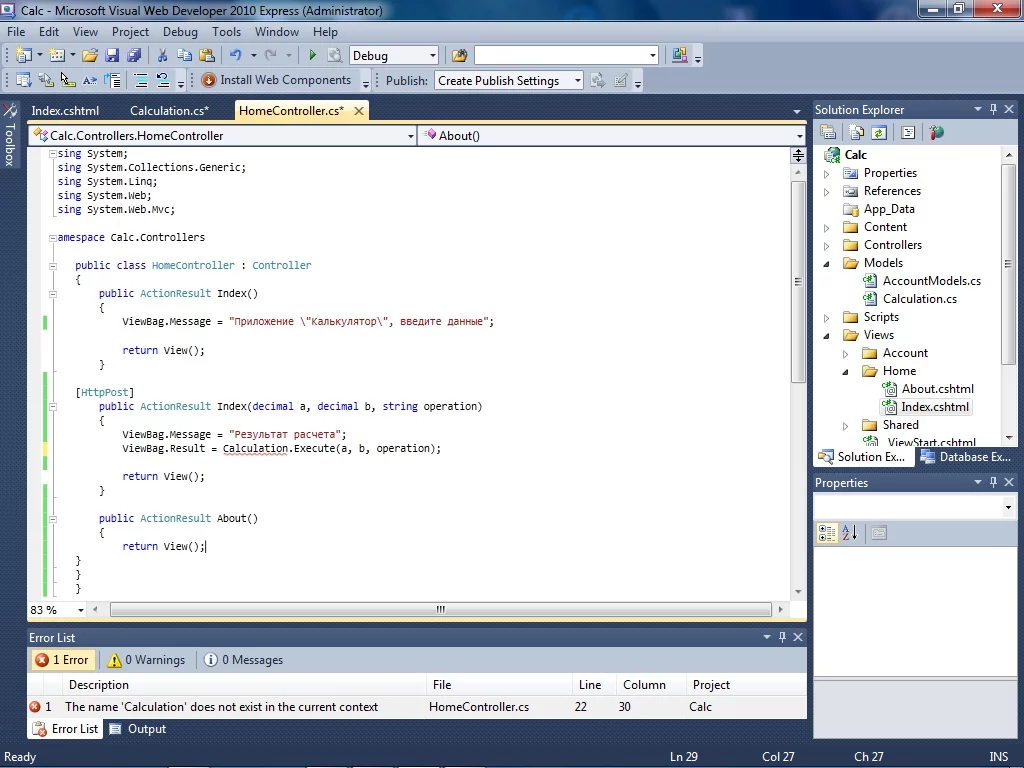This screenshot has height=768, width=1024.
Task: Toggle the 0 Warnings filter button
Action: [146, 660]
